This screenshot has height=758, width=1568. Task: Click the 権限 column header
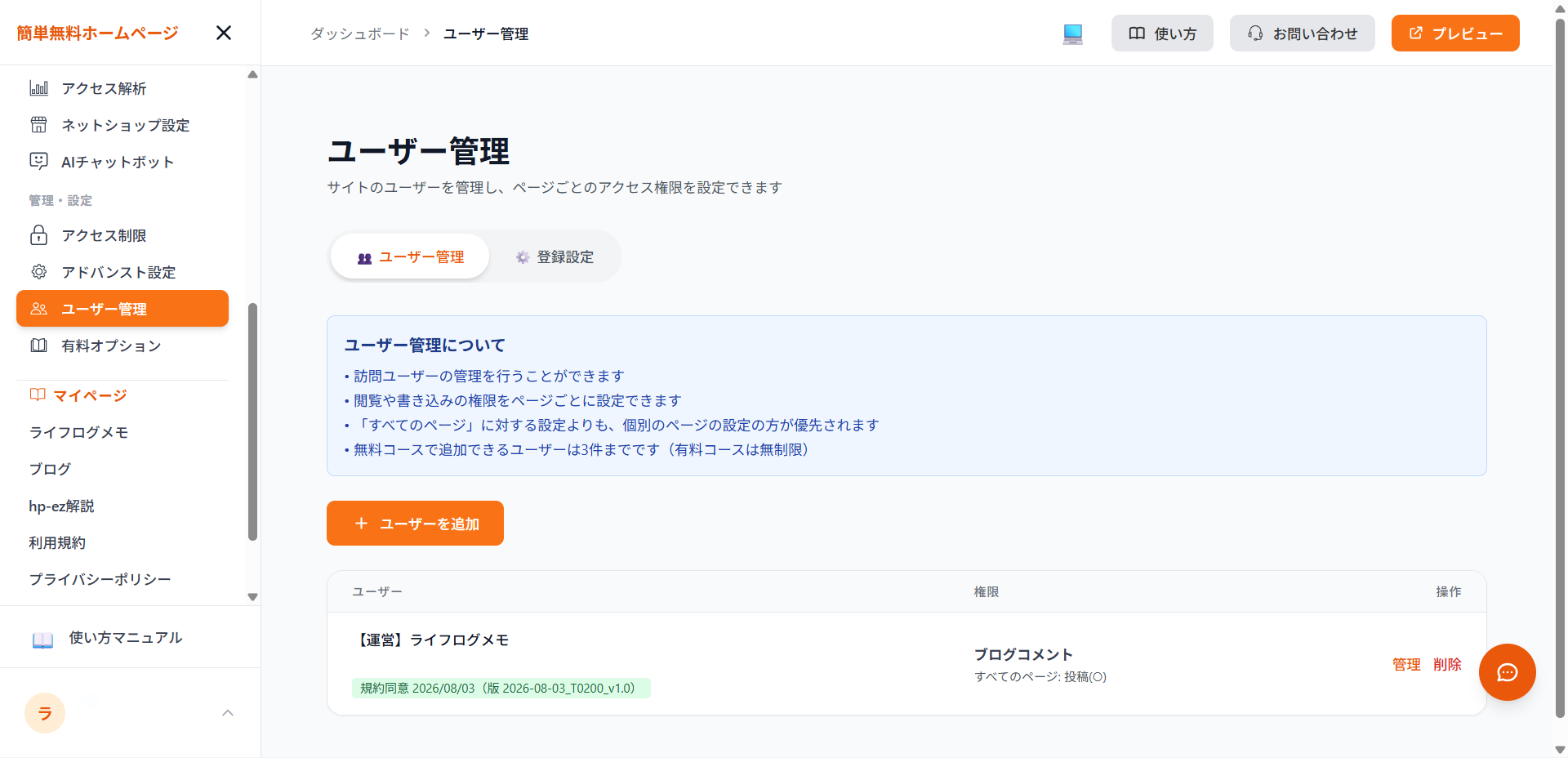point(987,591)
